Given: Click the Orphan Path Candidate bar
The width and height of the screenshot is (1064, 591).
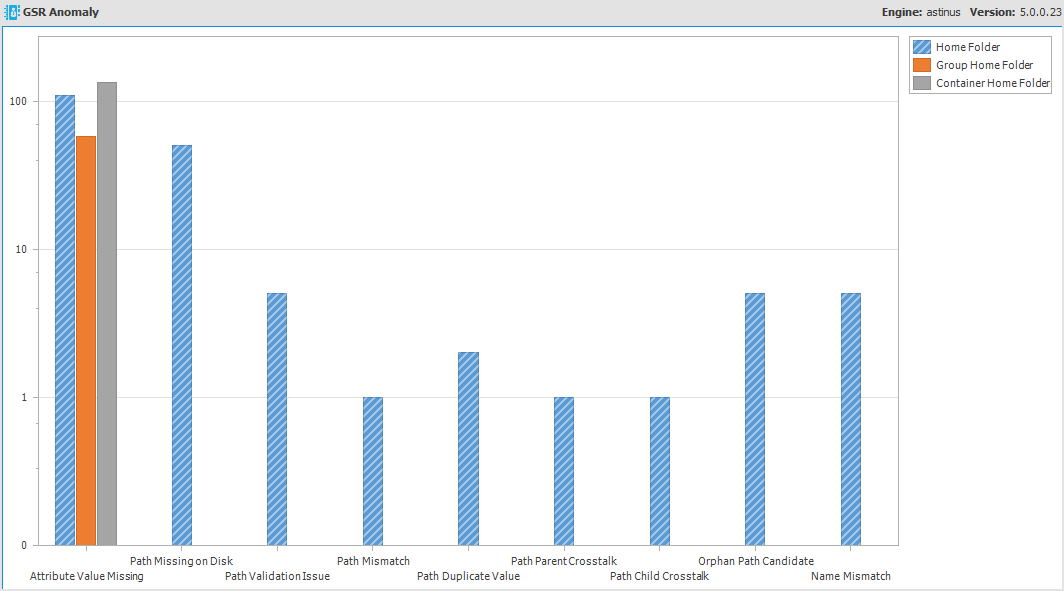Looking at the screenshot, I should [755, 419].
